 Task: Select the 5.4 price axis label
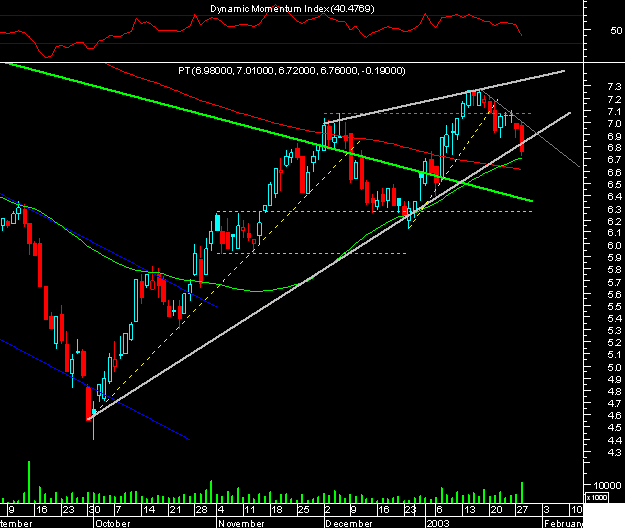(614, 318)
